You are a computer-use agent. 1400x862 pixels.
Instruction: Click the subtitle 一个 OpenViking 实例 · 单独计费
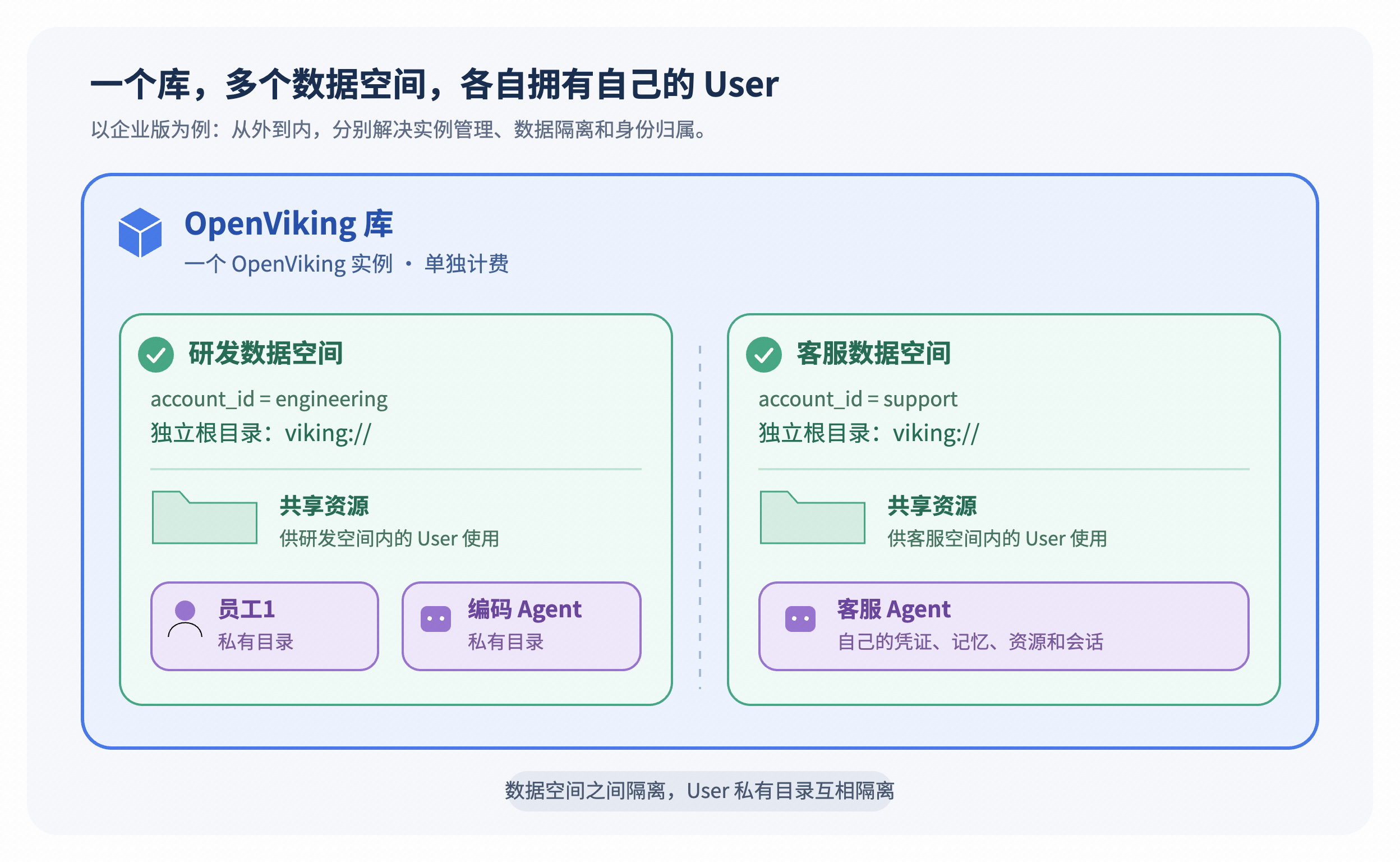click(347, 264)
